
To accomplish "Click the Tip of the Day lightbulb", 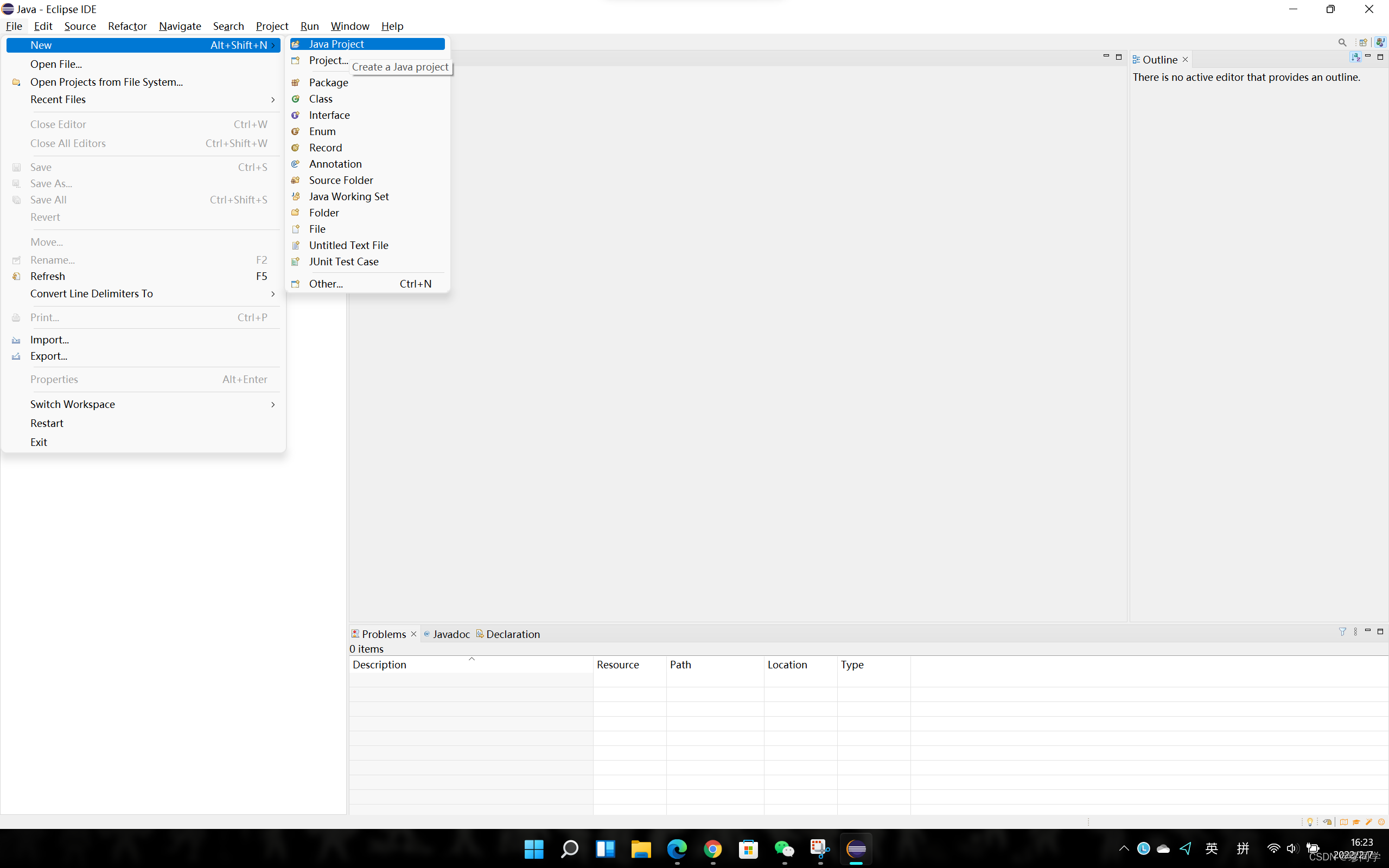I will pyautogui.click(x=1310, y=821).
